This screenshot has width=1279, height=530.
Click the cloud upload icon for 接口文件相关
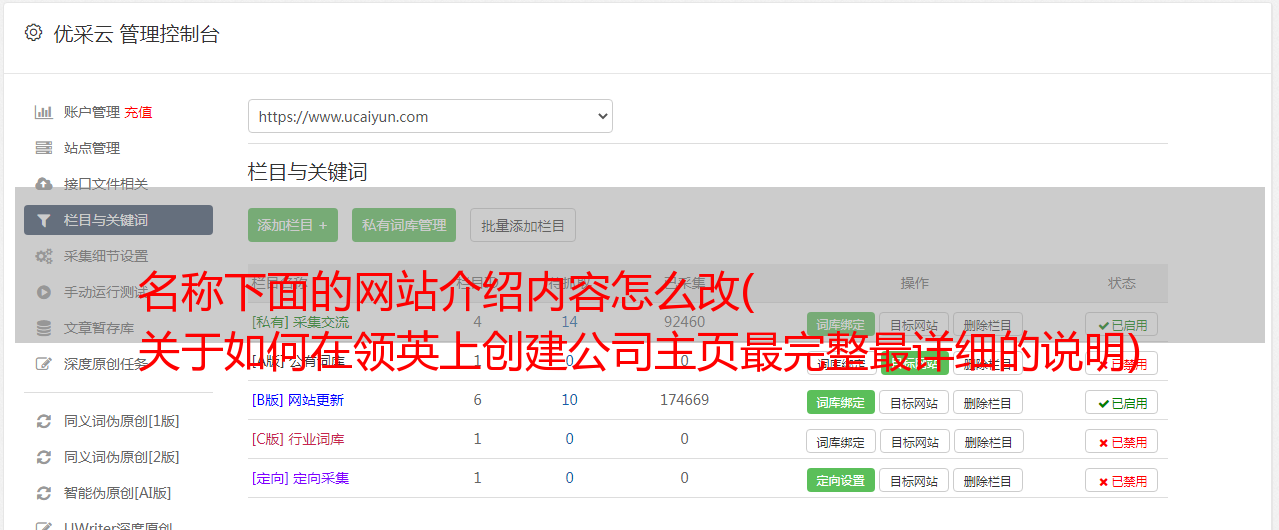point(43,184)
